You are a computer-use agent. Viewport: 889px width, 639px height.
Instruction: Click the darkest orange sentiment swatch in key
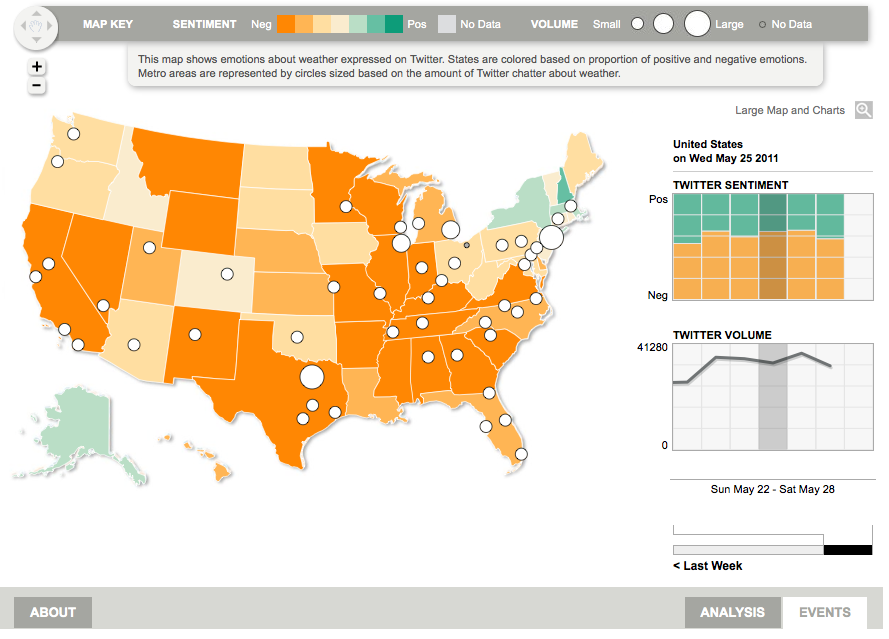pyautogui.click(x=286, y=24)
